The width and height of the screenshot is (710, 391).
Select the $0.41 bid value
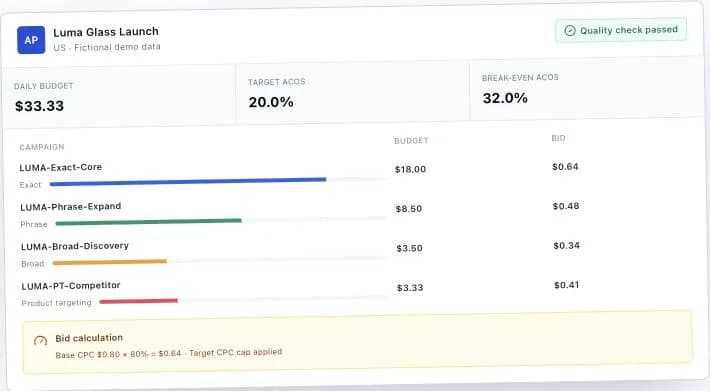[x=566, y=285]
